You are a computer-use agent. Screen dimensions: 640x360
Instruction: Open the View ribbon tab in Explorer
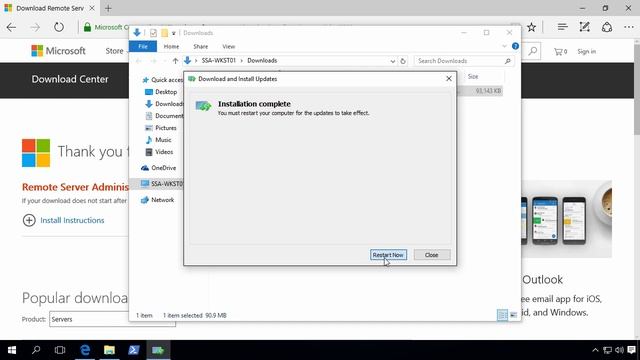229,47
